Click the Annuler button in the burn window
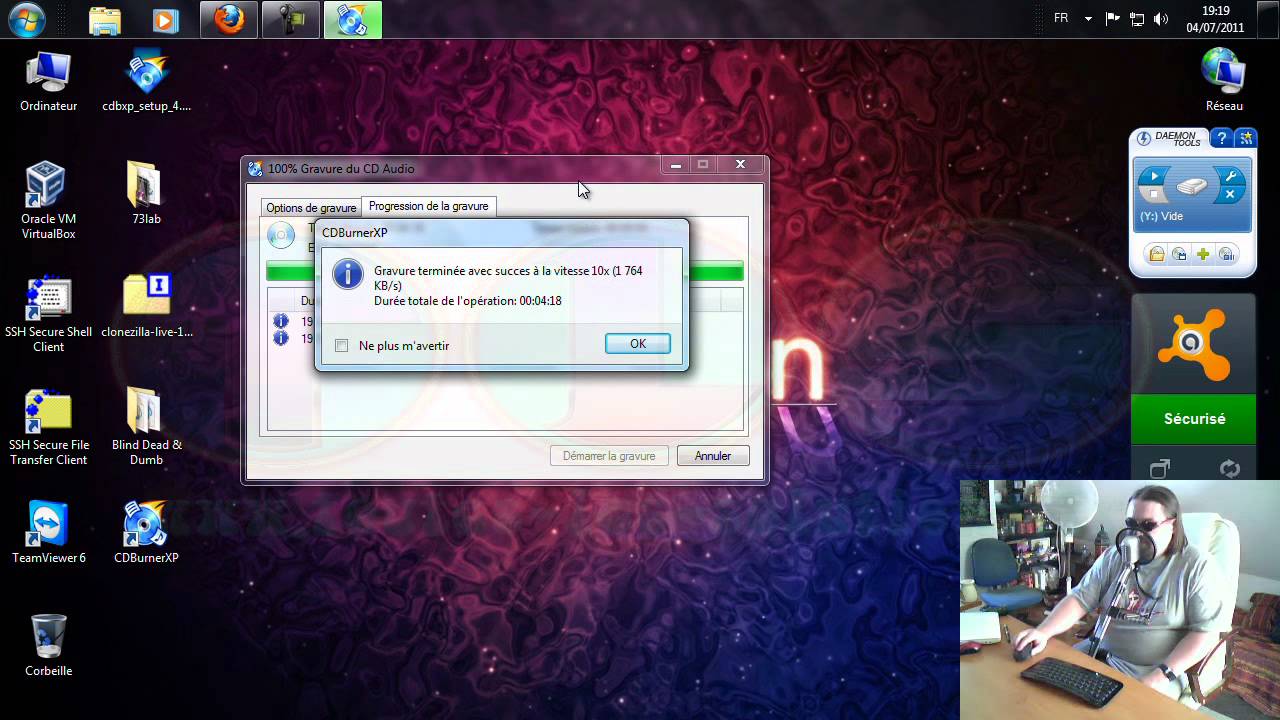This screenshot has height=720, width=1280. click(713, 456)
